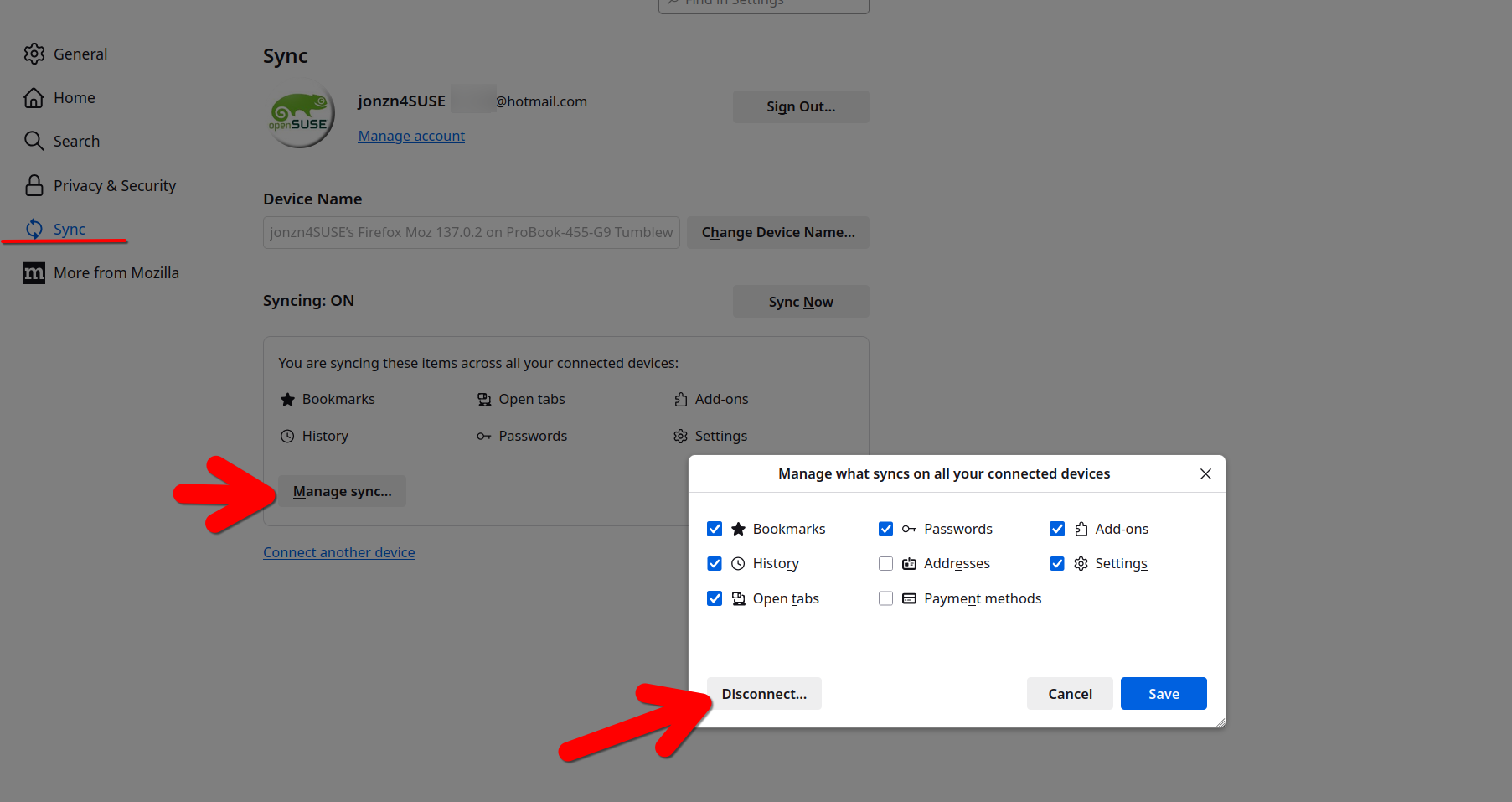The image size is (1512, 802).
Task: Uncheck the Bookmarks sync checkbox
Action: coord(715,529)
